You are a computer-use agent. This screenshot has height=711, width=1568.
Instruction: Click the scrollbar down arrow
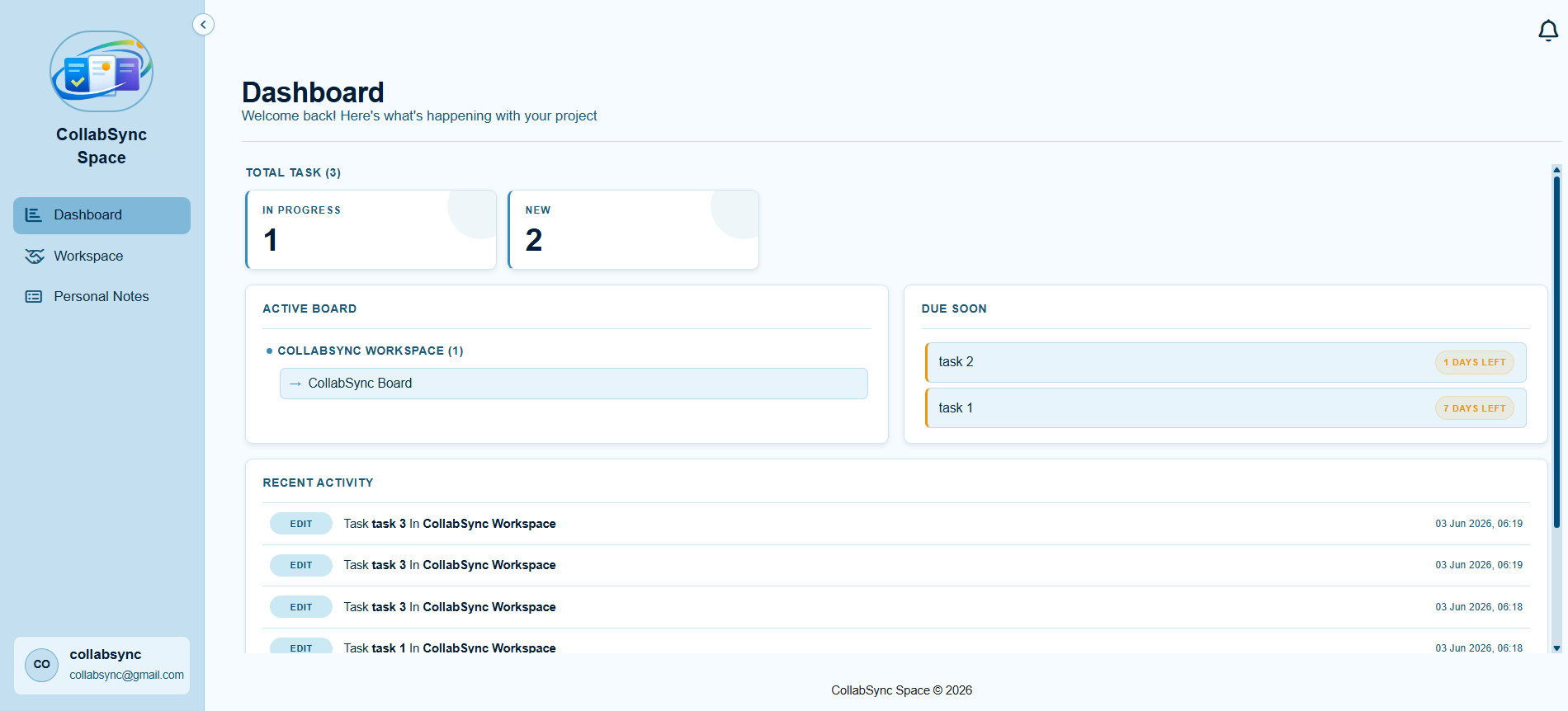(x=1556, y=648)
